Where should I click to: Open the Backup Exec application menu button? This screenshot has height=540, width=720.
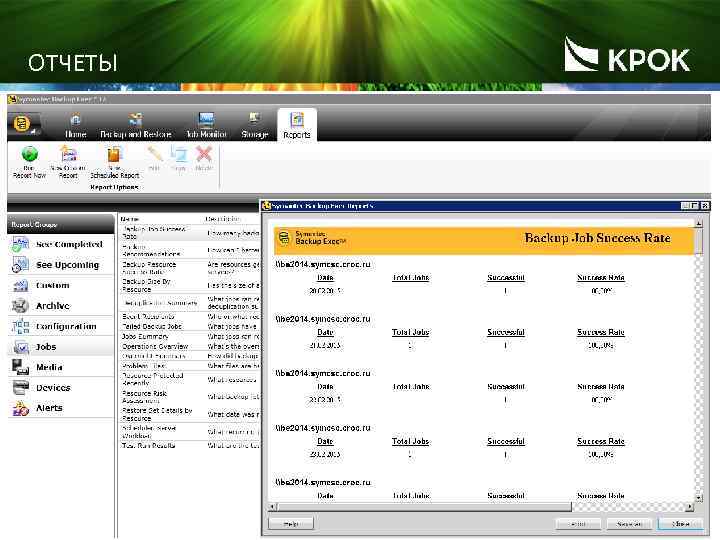(24, 125)
